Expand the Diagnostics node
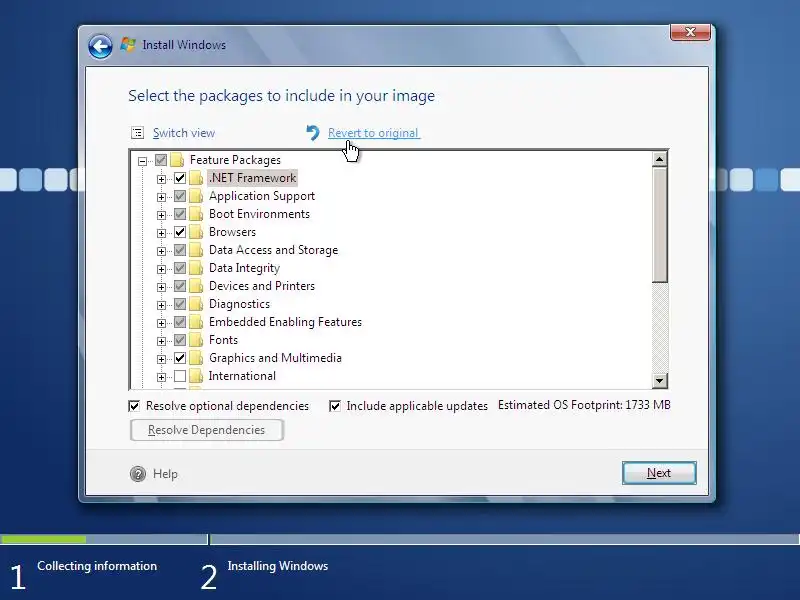Viewport: 800px width, 600px height. click(x=161, y=305)
